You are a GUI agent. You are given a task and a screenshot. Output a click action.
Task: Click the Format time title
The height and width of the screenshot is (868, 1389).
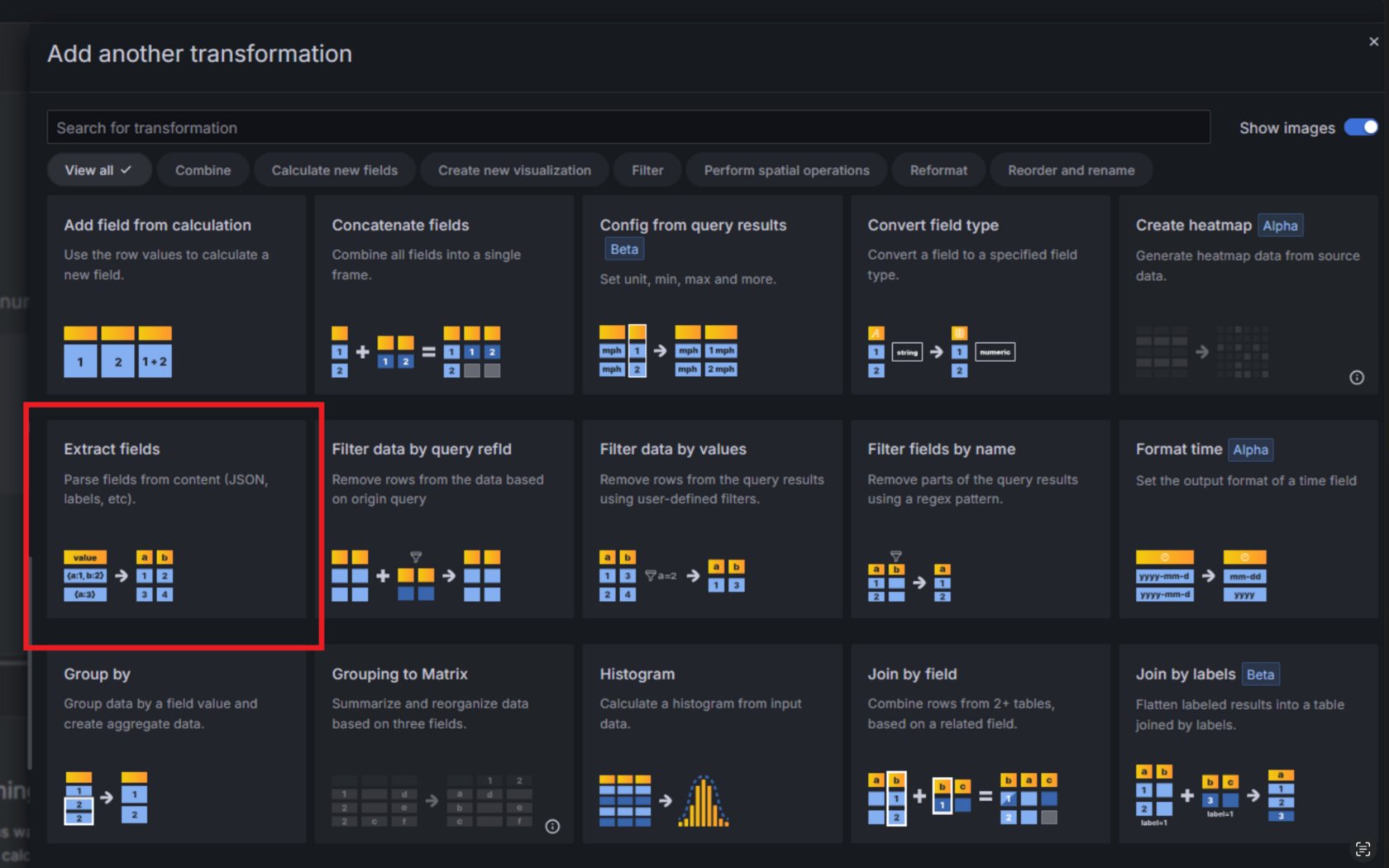(1178, 449)
